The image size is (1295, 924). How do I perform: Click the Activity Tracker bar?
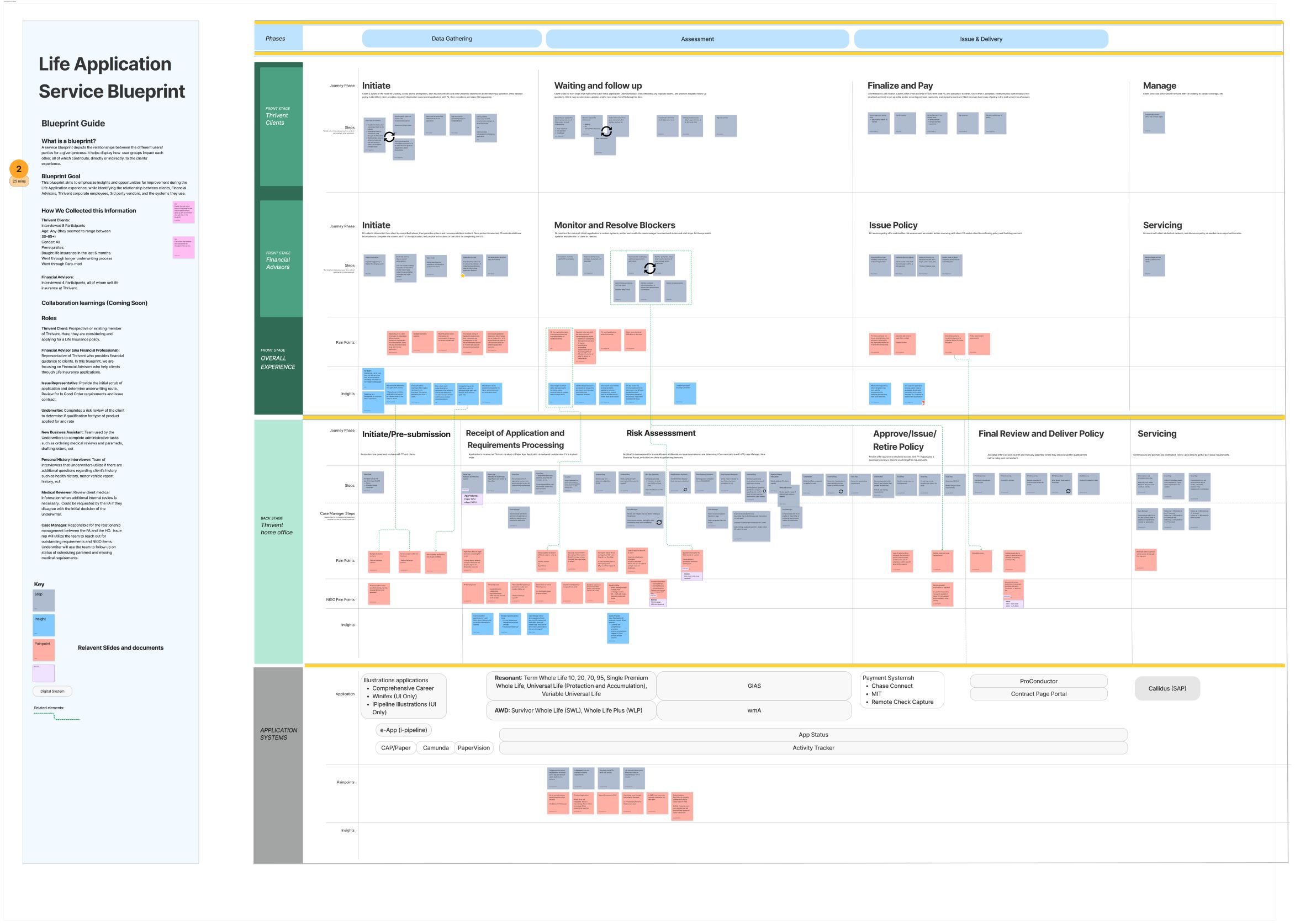pyautogui.click(x=813, y=747)
